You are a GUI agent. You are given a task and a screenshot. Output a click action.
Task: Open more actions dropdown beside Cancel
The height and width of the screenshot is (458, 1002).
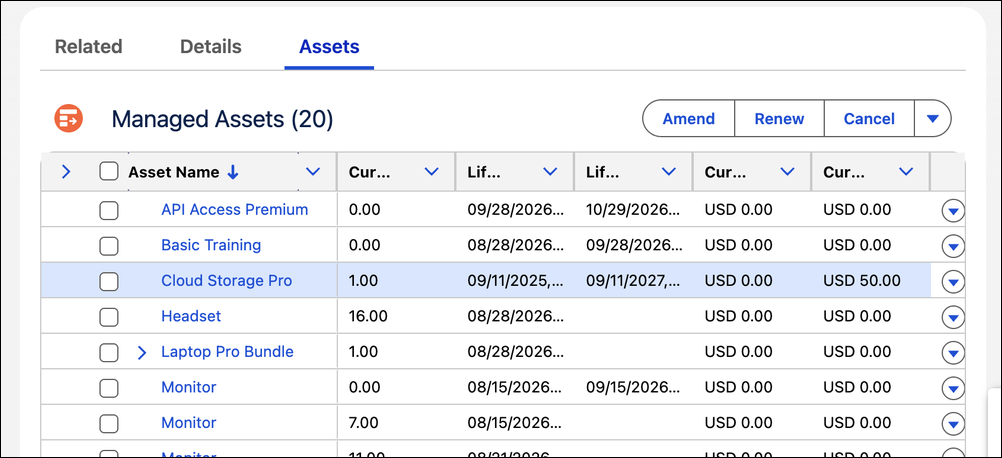[932, 119]
